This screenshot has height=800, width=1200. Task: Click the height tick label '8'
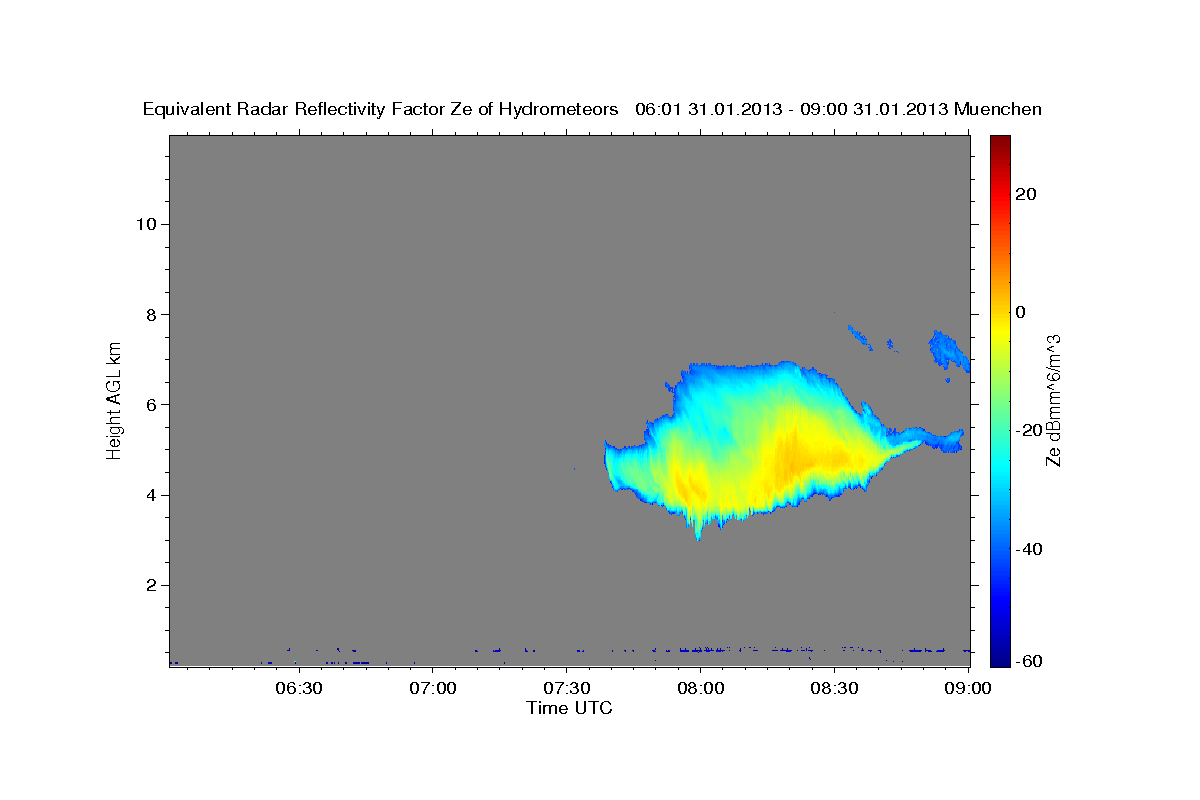click(149, 314)
